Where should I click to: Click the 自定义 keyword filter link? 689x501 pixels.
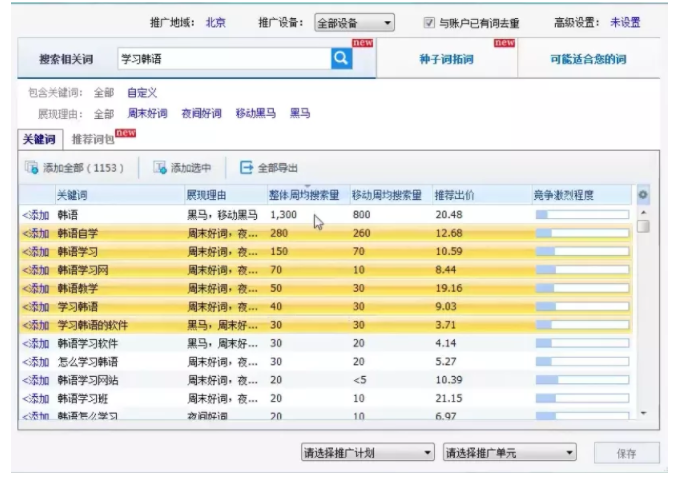point(142,93)
